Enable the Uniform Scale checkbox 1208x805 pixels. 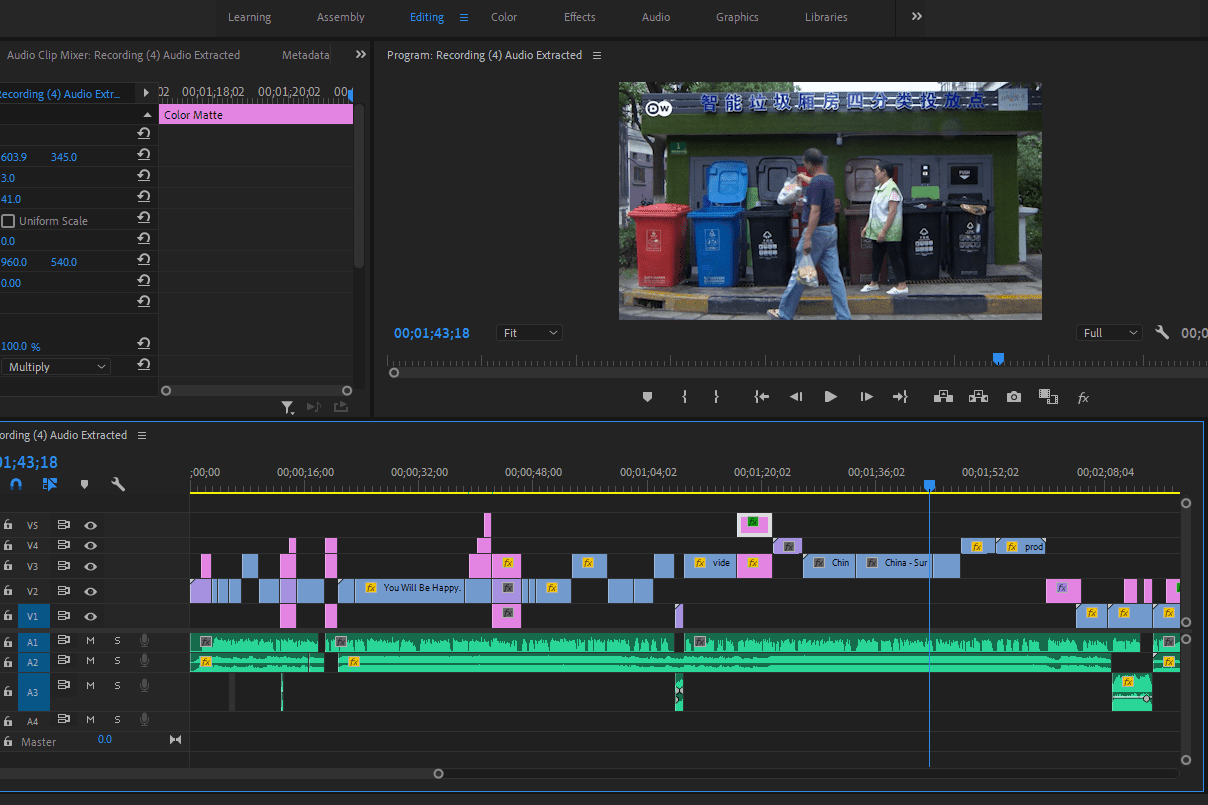[9, 221]
